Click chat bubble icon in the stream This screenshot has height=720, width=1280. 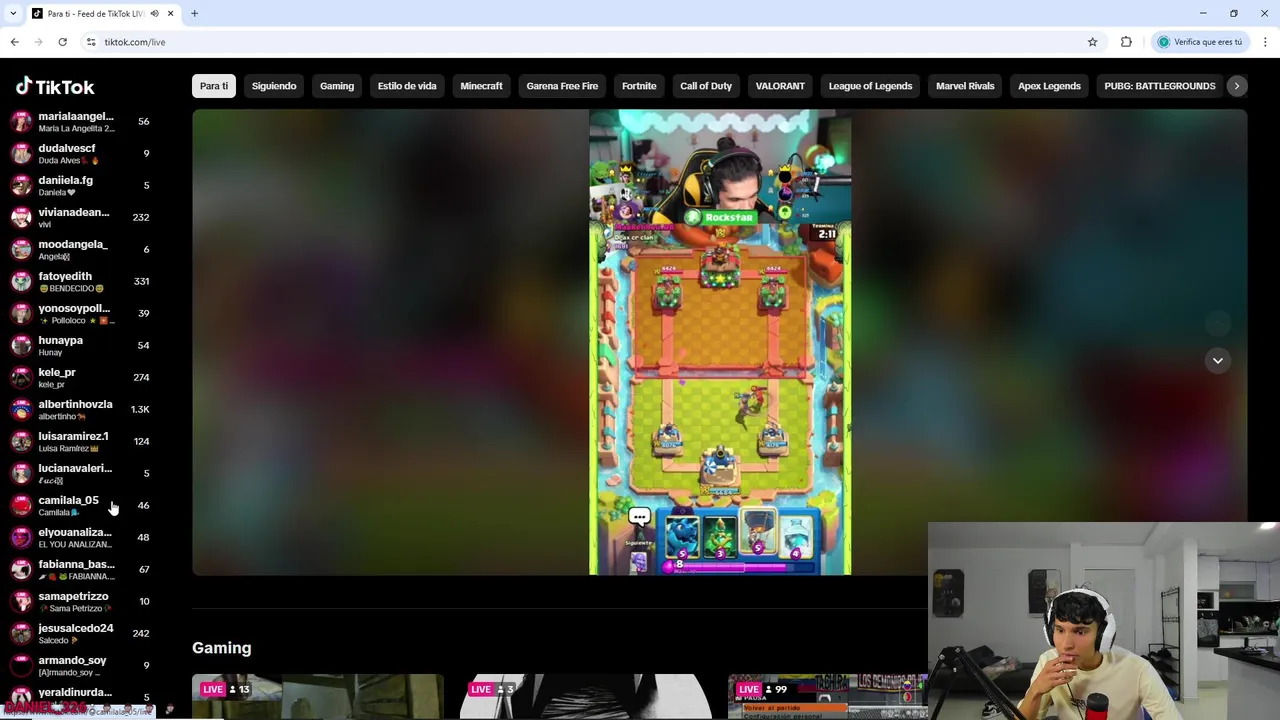pos(639,517)
